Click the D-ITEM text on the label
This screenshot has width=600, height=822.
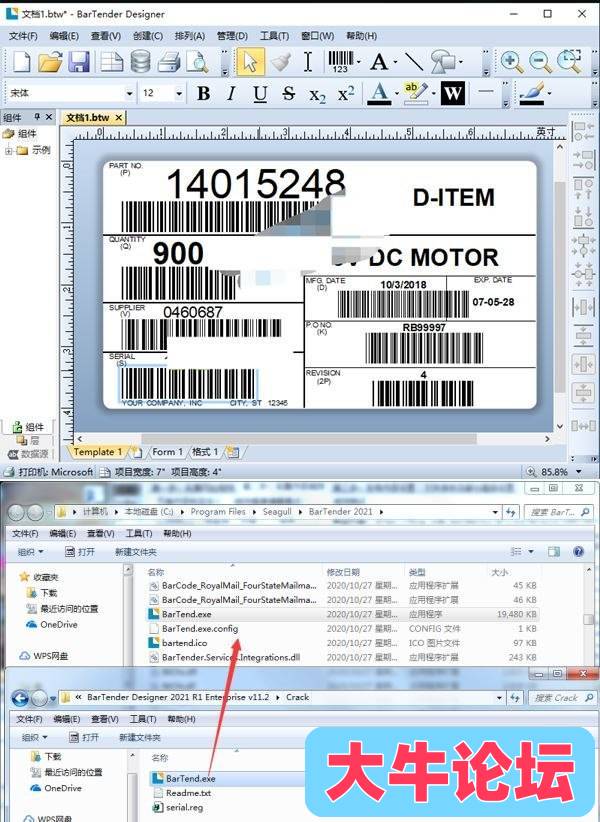(453, 197)
